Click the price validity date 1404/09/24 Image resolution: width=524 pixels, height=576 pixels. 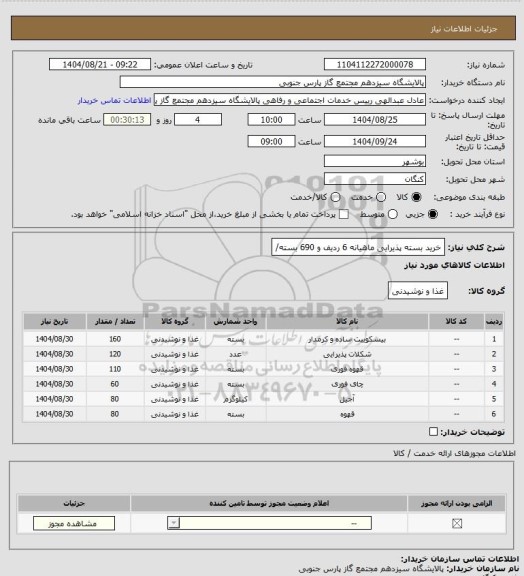pyautogui.click(x=375, y=141)
